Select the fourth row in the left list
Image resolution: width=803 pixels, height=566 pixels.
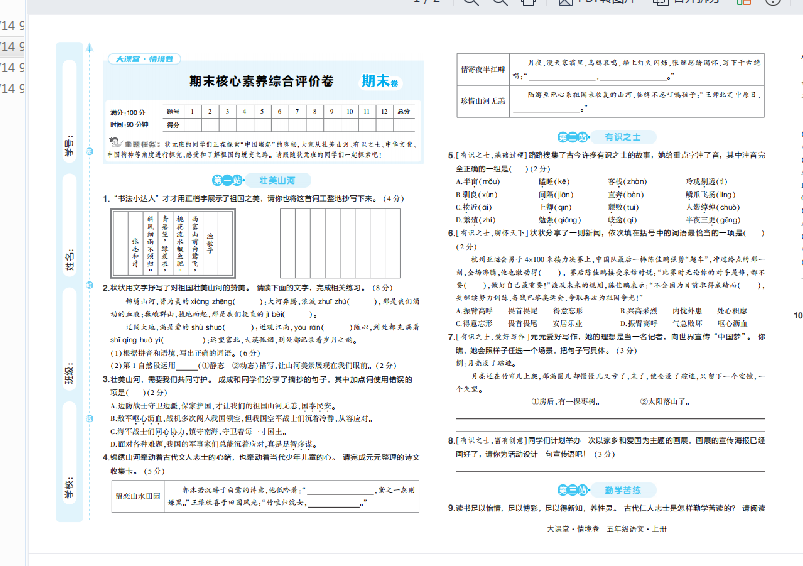coord(12,88)
